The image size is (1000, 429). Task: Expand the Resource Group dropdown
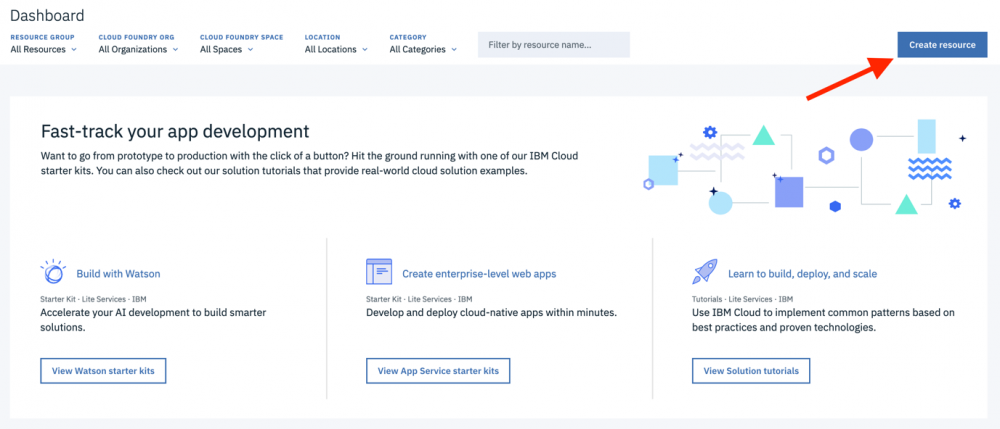pos(43,49)
